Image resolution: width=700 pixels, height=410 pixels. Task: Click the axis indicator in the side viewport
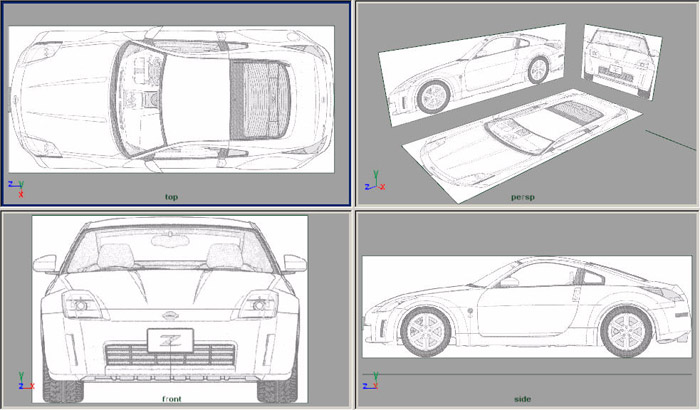[371, 383]
